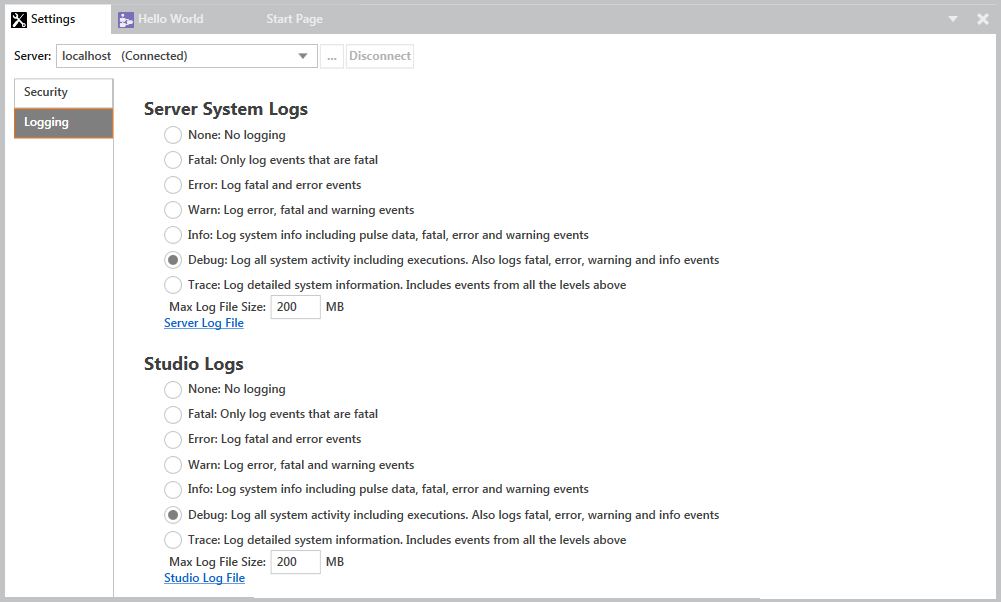1001x602 pixels.
Task: Switch to the Hello World tab
Action: pos(161,19)
